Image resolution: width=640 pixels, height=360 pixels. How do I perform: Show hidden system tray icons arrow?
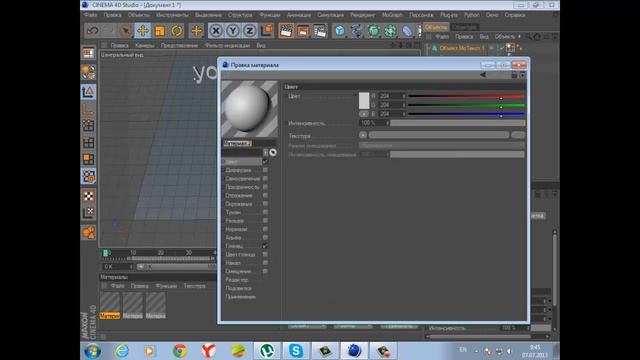click(476, 351)
